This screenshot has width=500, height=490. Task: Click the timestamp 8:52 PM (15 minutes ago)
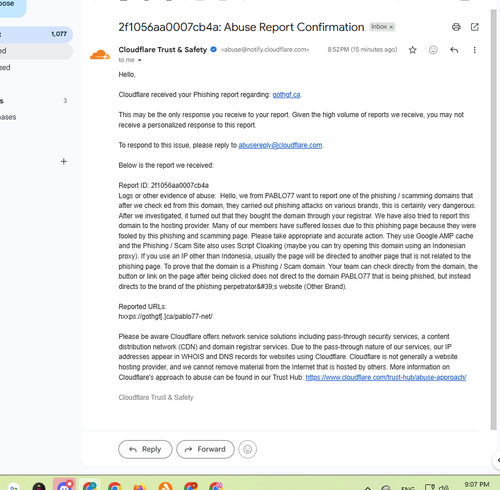tap(362, 50)
